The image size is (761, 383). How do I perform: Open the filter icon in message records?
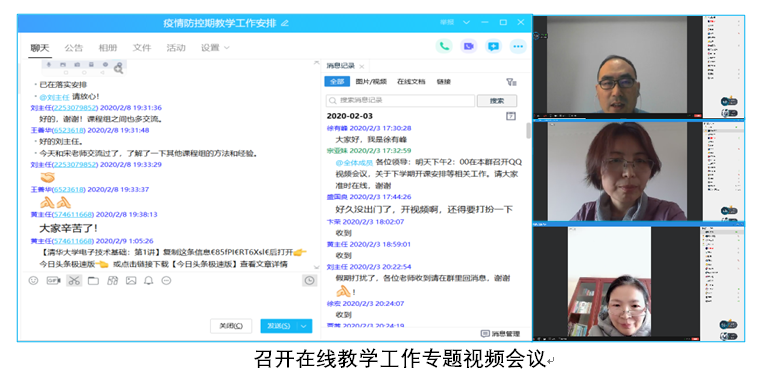511,82
